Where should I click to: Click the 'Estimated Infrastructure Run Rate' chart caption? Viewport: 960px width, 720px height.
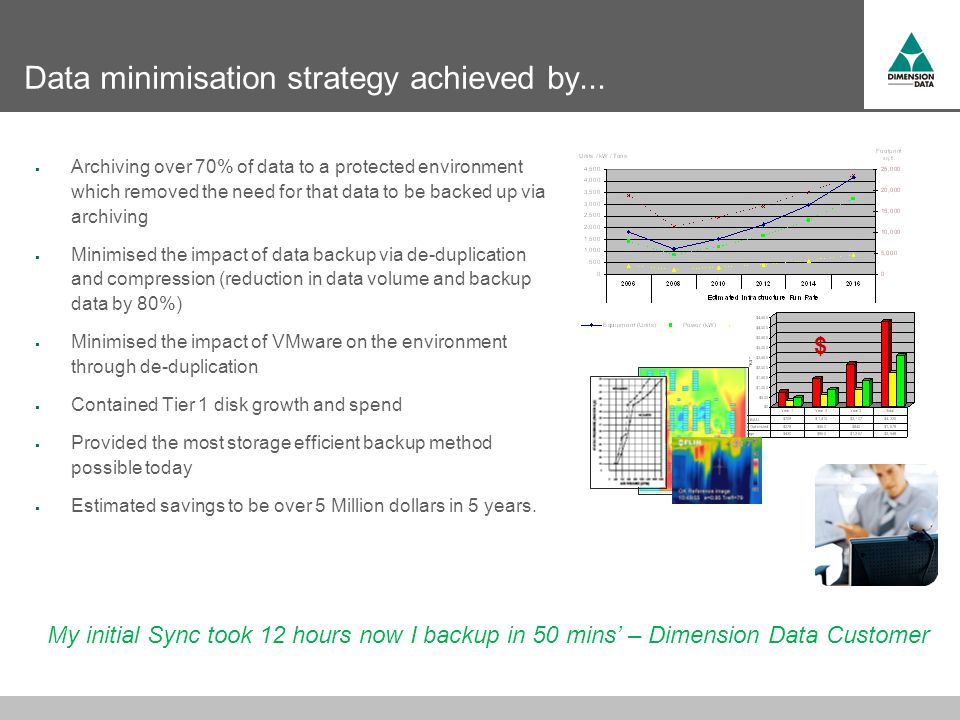[762, 298]
